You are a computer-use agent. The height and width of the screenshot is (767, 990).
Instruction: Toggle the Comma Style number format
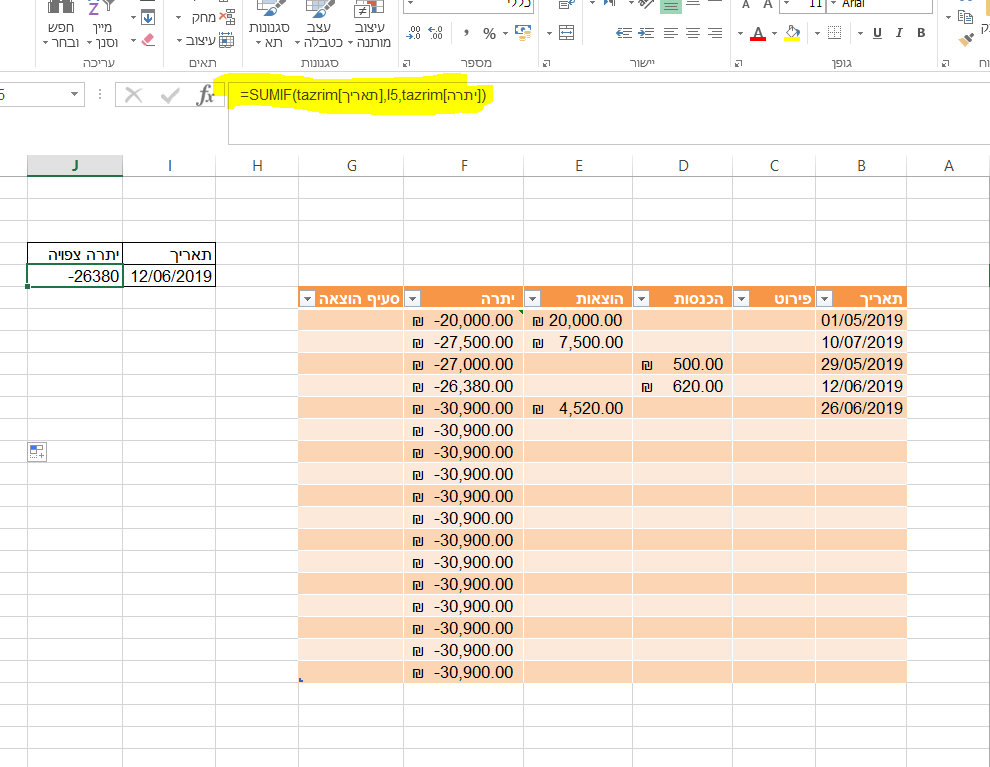coord(468,31)
